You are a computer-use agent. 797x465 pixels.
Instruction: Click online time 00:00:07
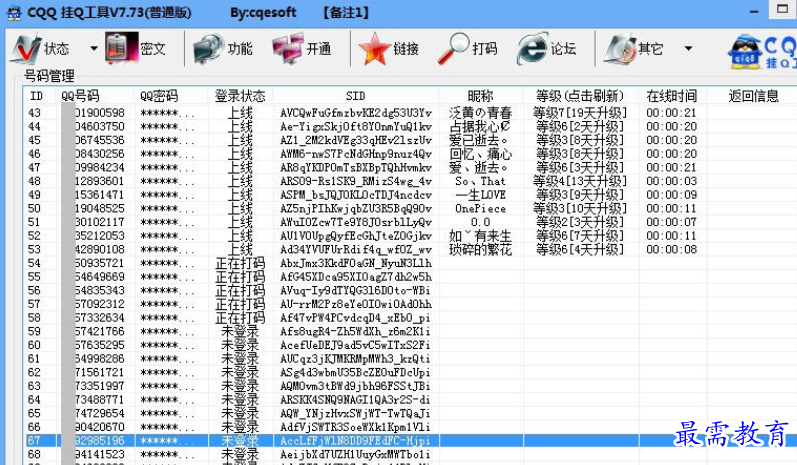[x=671, y=223]
